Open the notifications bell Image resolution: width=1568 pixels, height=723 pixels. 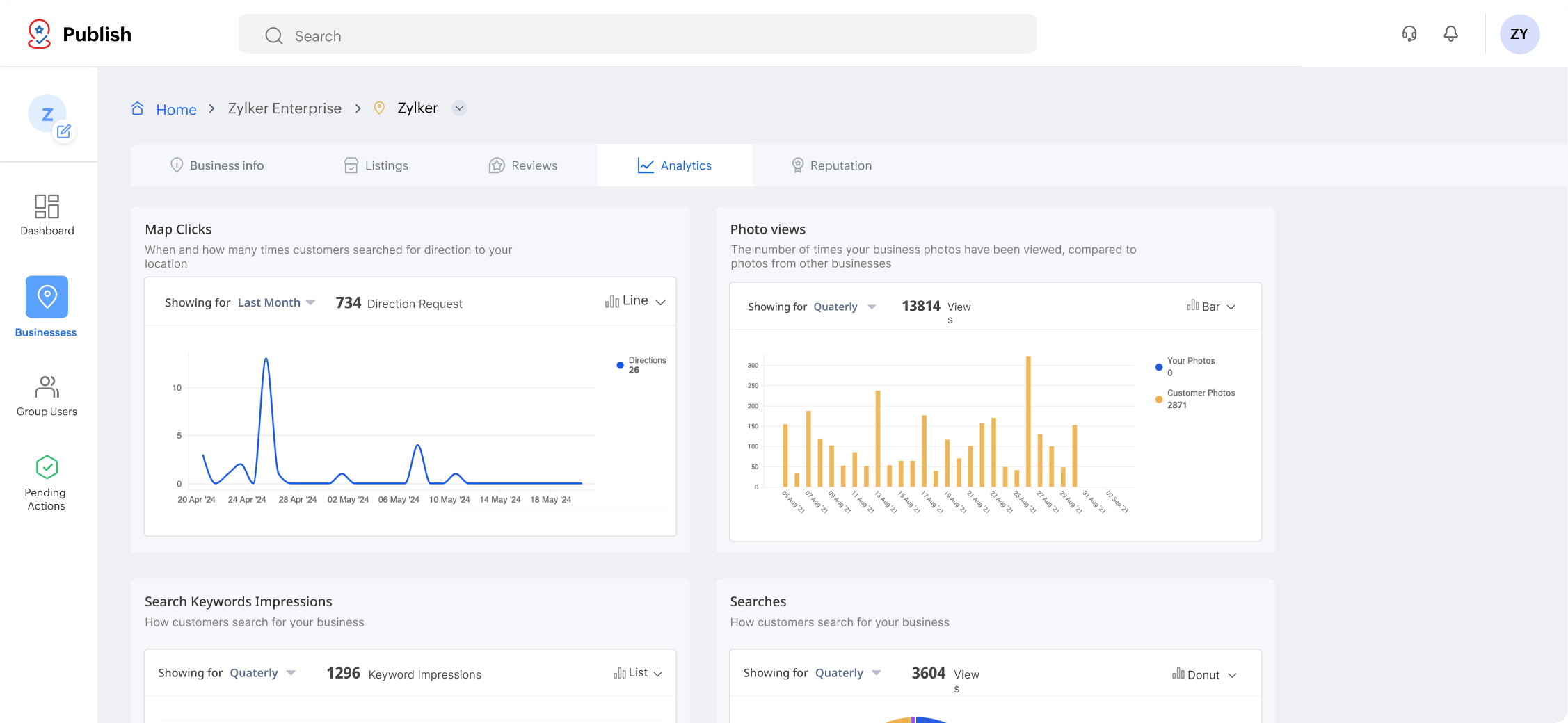(x=1450, y=34)
